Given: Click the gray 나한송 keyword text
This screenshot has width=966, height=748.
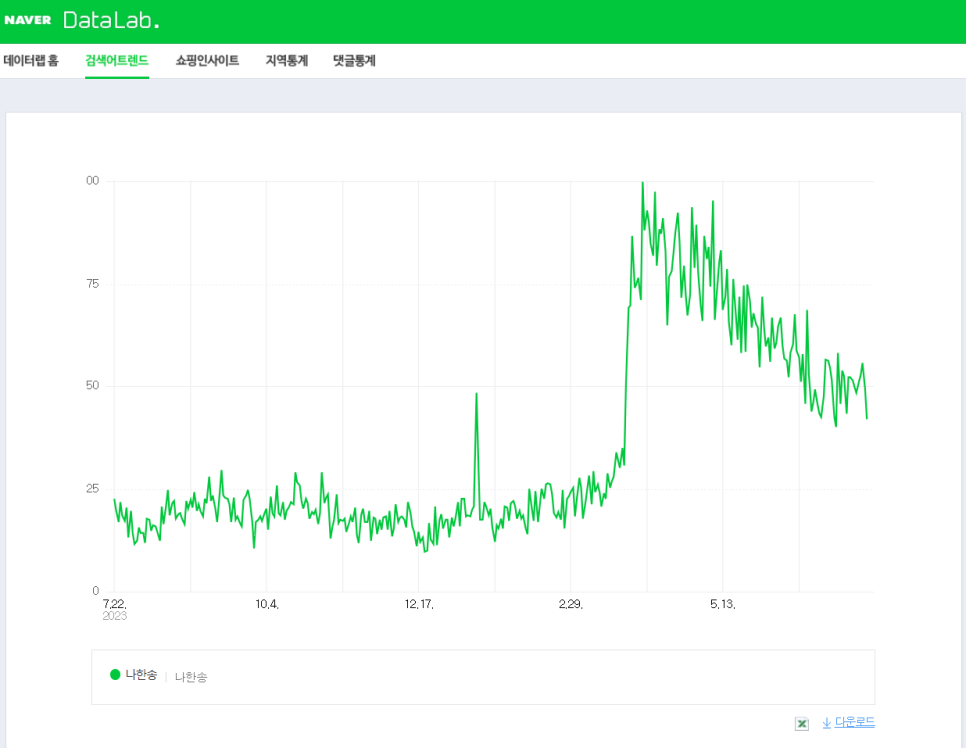Looking at the screenshot, I should coord(191,677).
